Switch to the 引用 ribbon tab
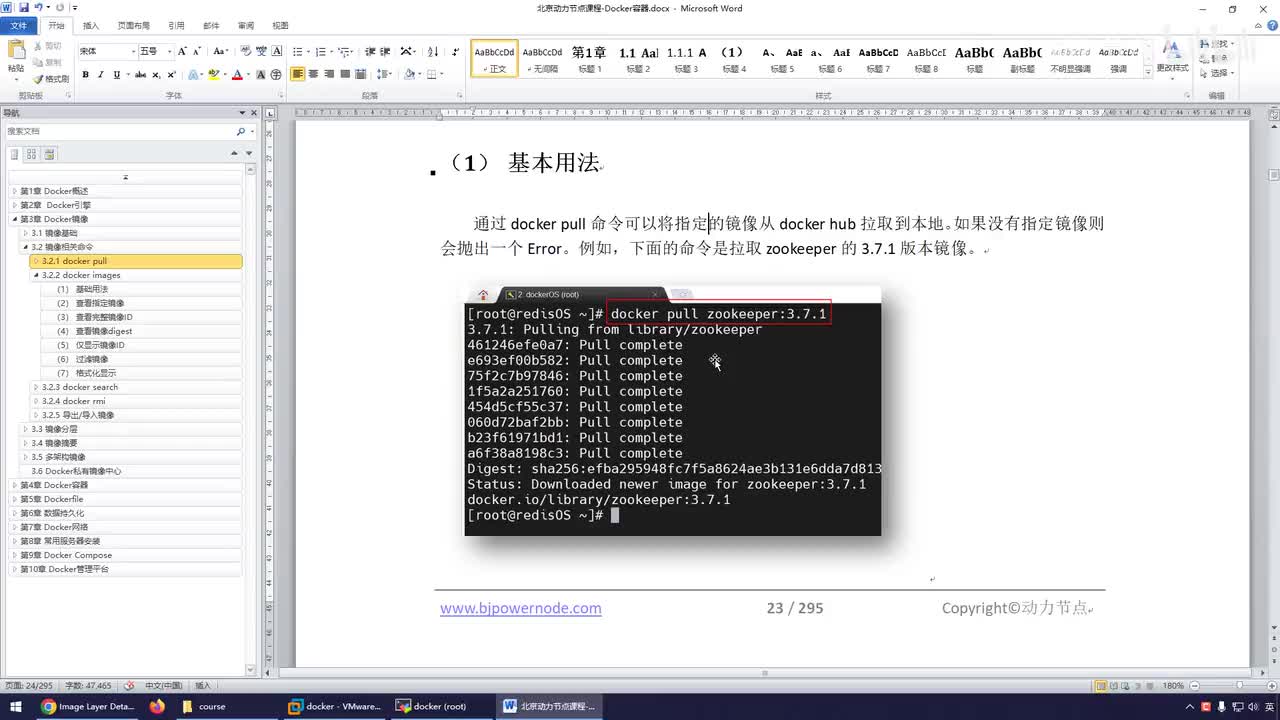This screenshot has width=1280, height=720. pos(176,26)
